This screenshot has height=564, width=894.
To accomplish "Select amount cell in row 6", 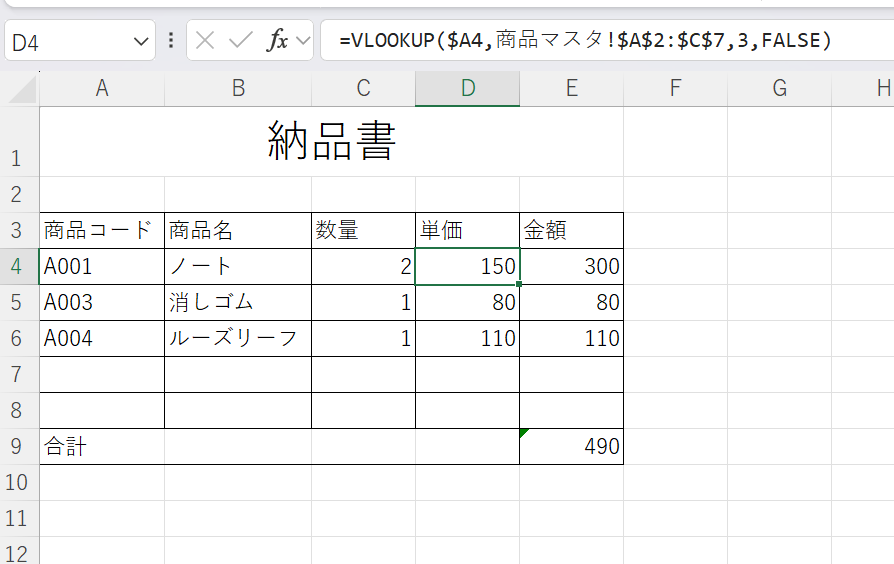I will [572, 338].
